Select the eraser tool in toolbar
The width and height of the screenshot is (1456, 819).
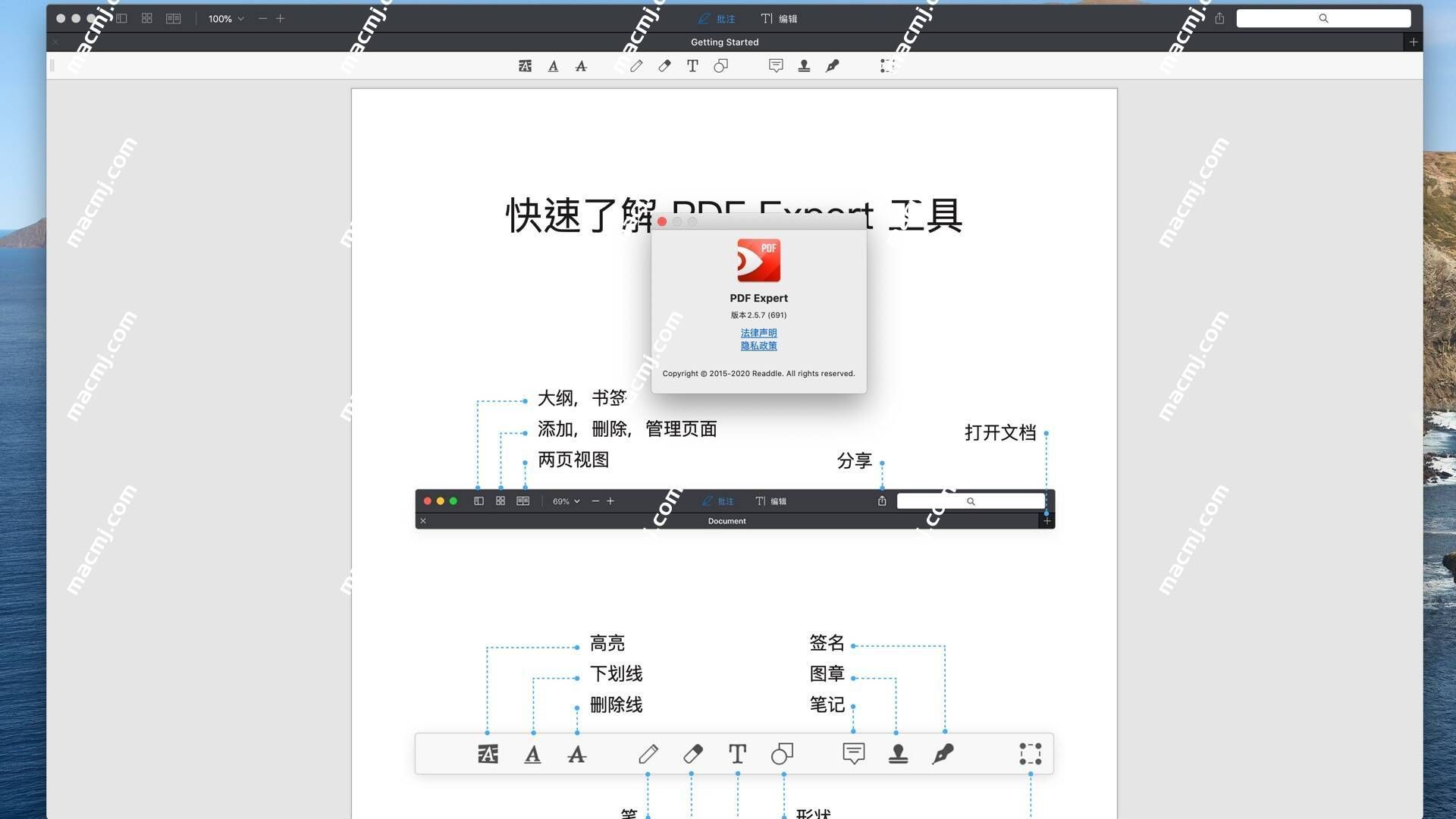664,65
